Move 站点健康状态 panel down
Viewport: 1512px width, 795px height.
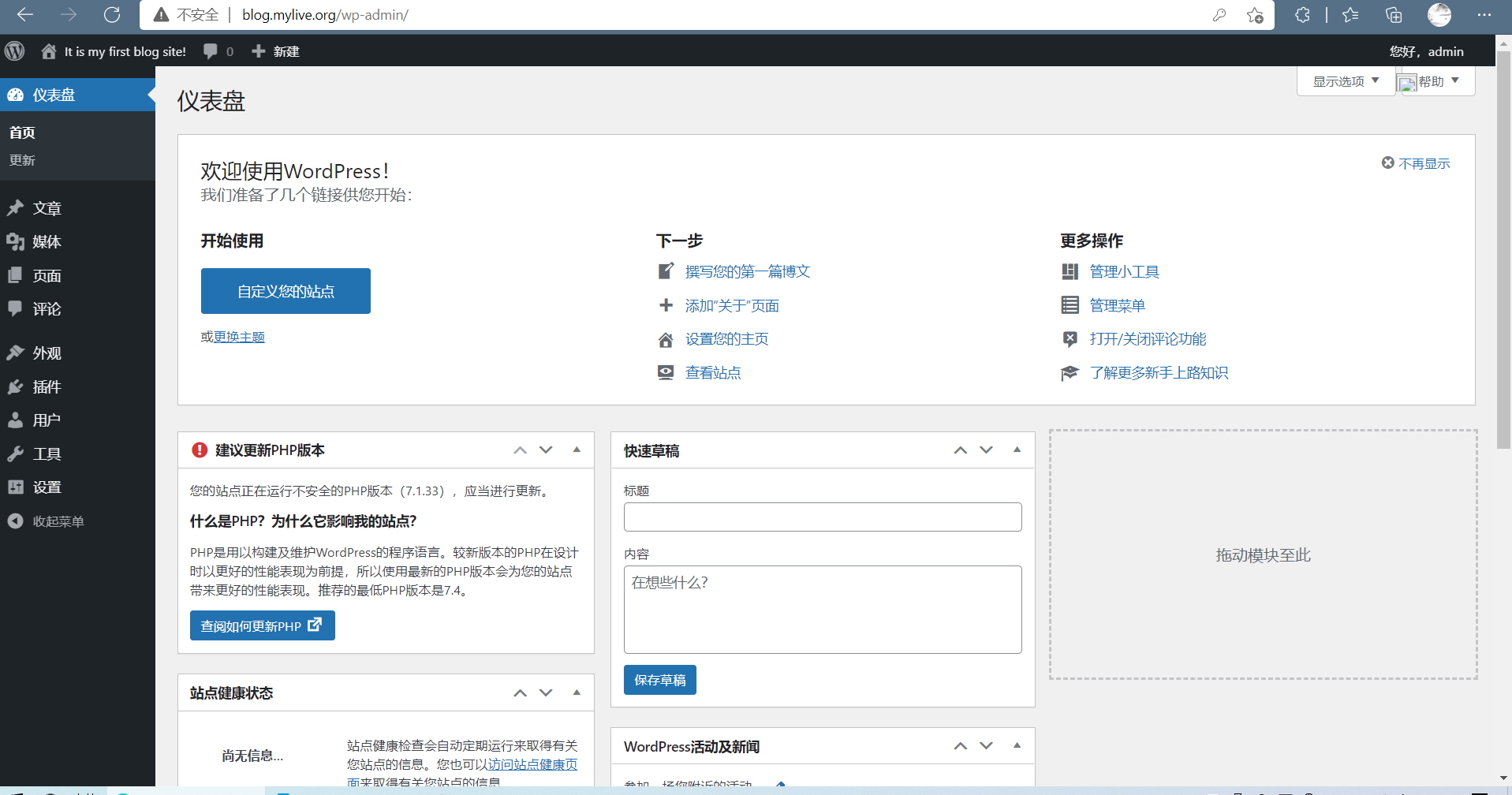546,692
